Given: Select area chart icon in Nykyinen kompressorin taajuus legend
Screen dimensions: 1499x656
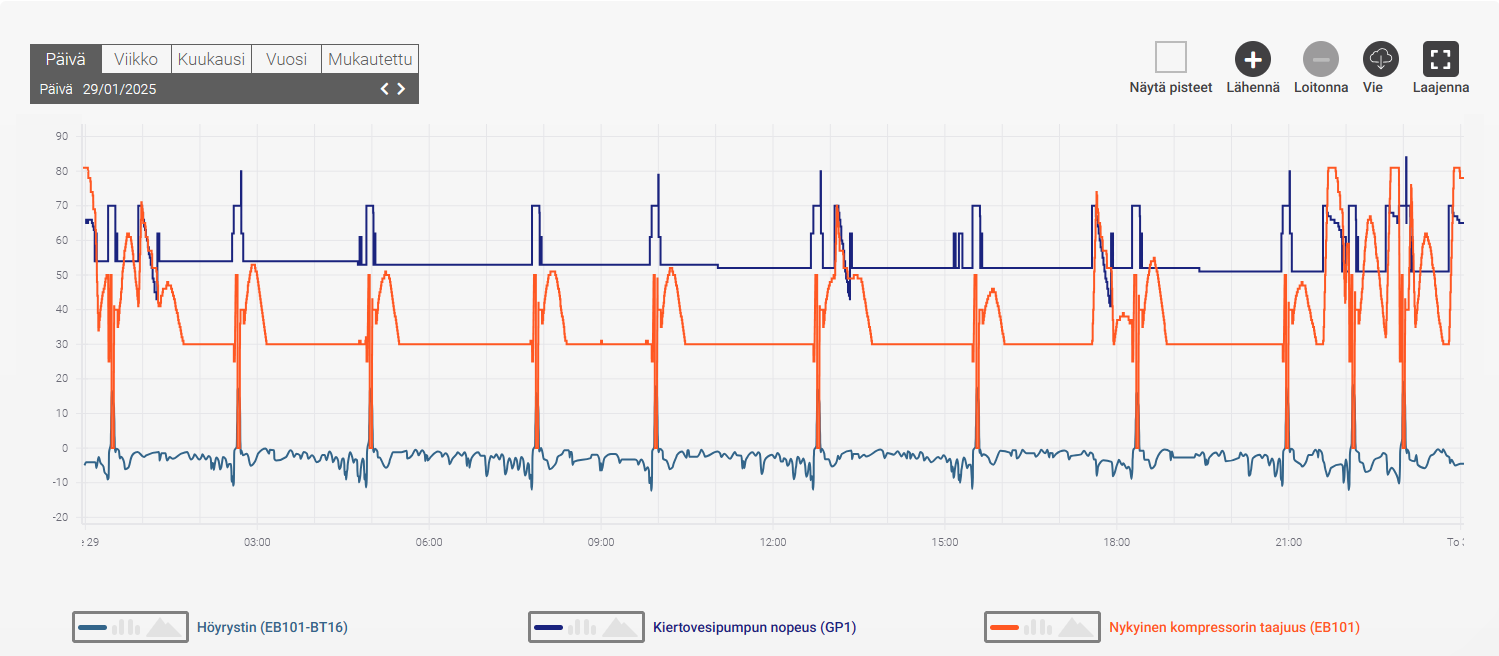Looking at the screenshot, I should pyautogui.click(x=1076, y=627).
